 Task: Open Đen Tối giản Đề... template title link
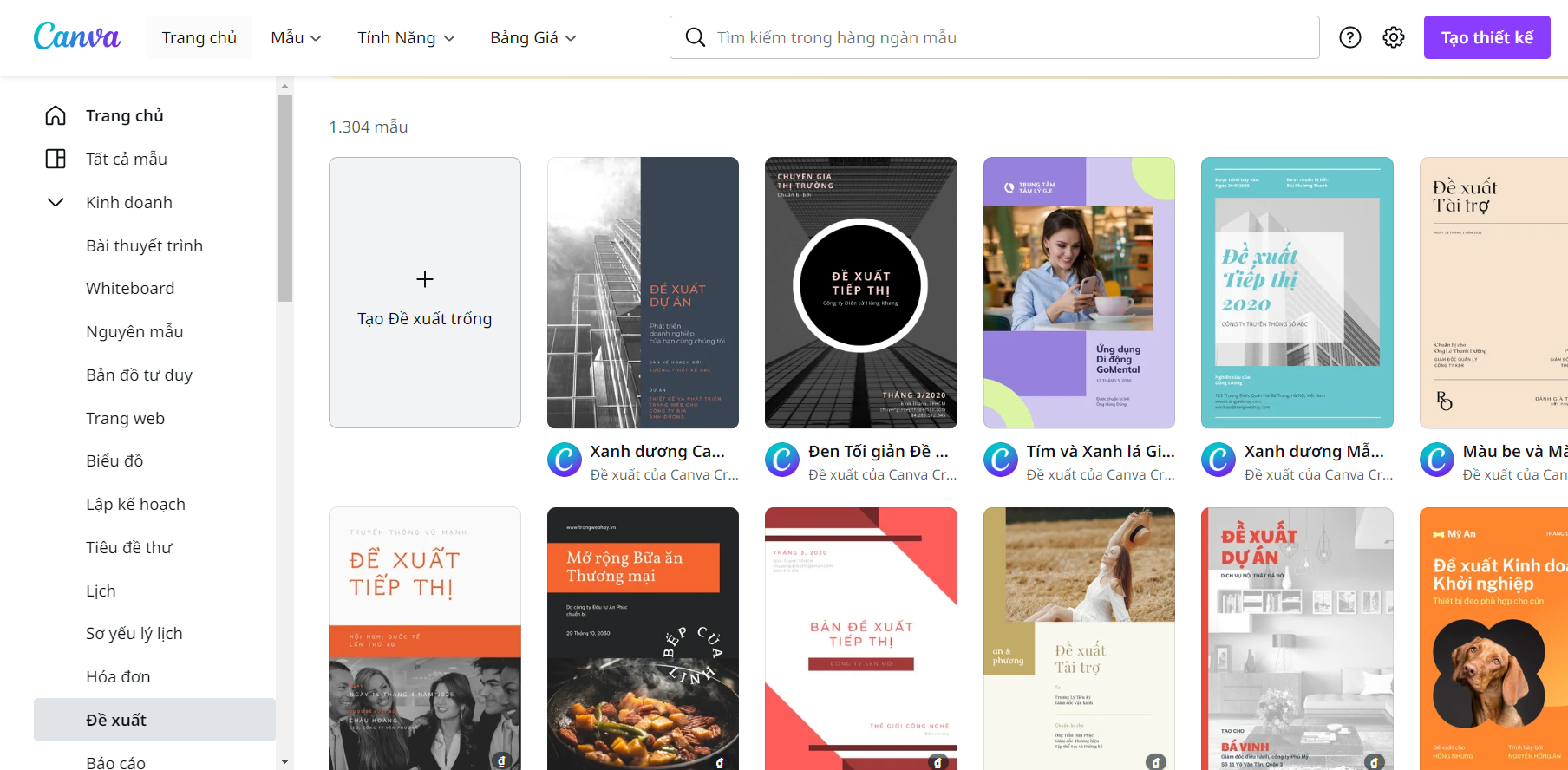879,451
